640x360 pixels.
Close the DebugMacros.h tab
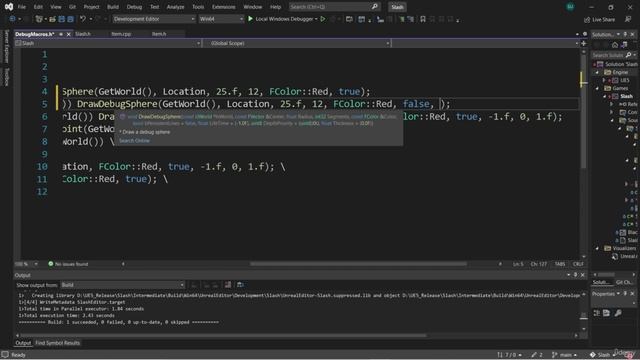click(x=69, y=34)
